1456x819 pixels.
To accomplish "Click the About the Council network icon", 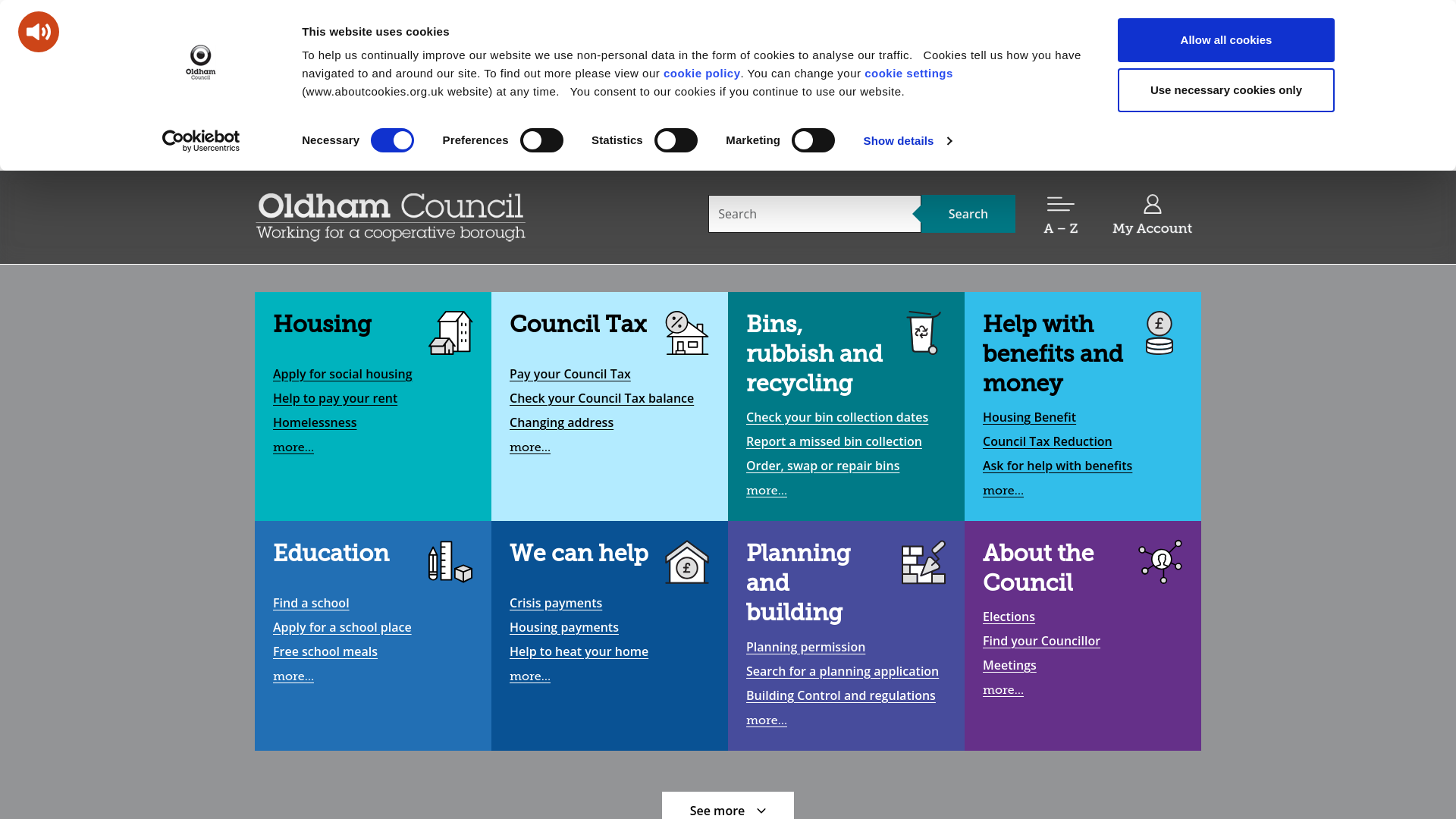I will tap(1160, 562).
